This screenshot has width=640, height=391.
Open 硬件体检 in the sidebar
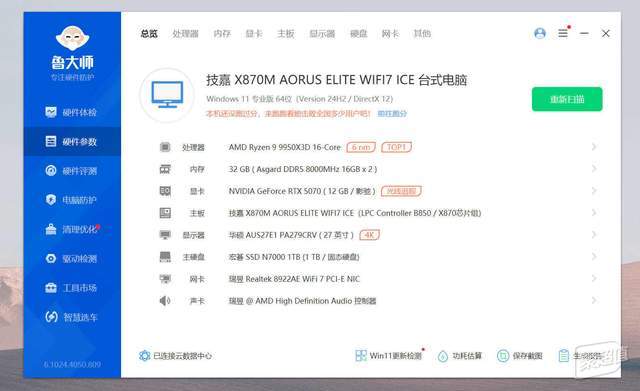click(71, 112)
